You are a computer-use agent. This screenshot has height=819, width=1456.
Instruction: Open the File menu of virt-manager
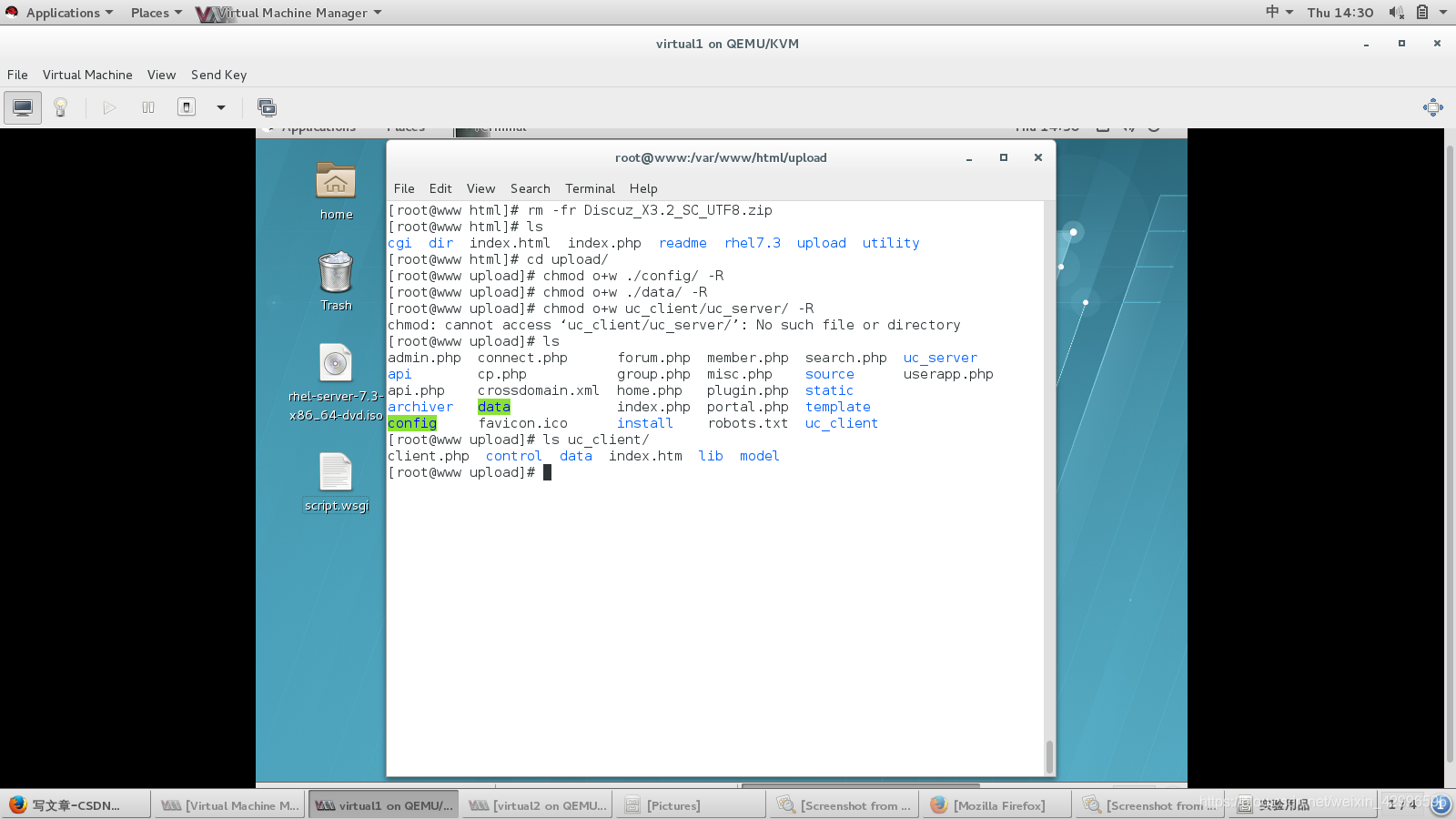[17, 75]
